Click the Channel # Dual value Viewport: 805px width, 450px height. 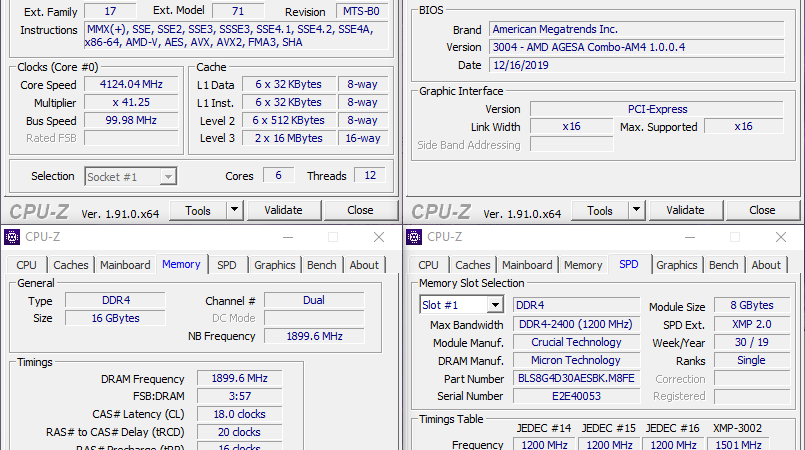[314, 300]
